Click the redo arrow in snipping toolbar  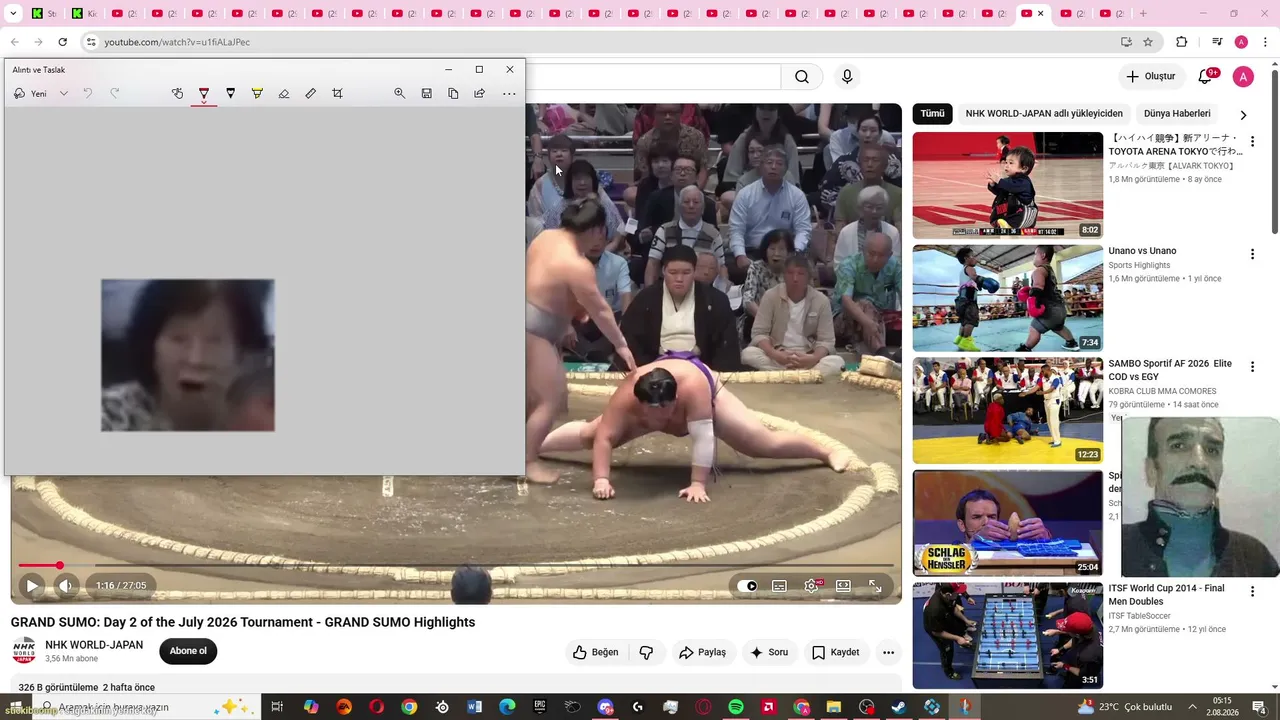pyautogui.click(x=114, y=93)
